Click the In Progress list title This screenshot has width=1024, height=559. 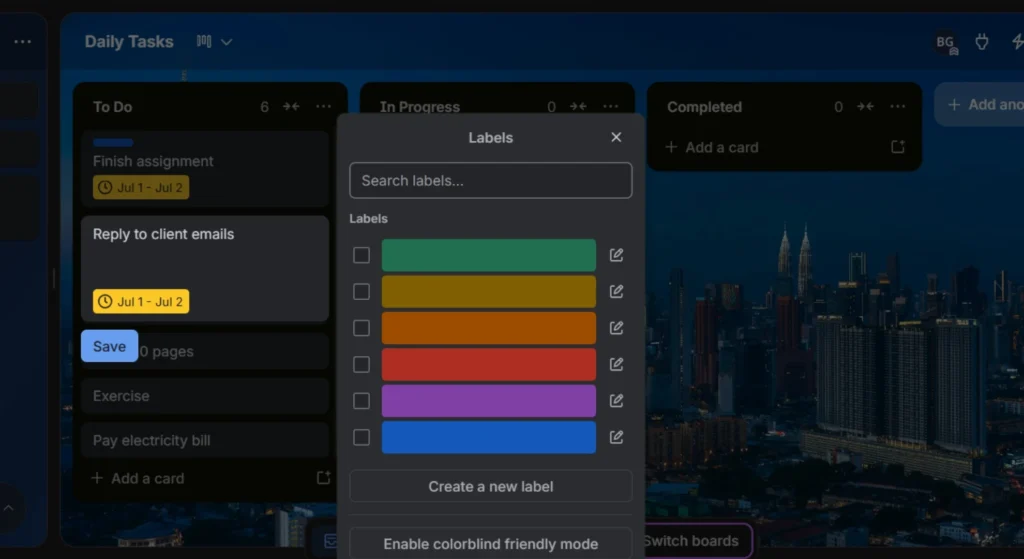[419, 107]
